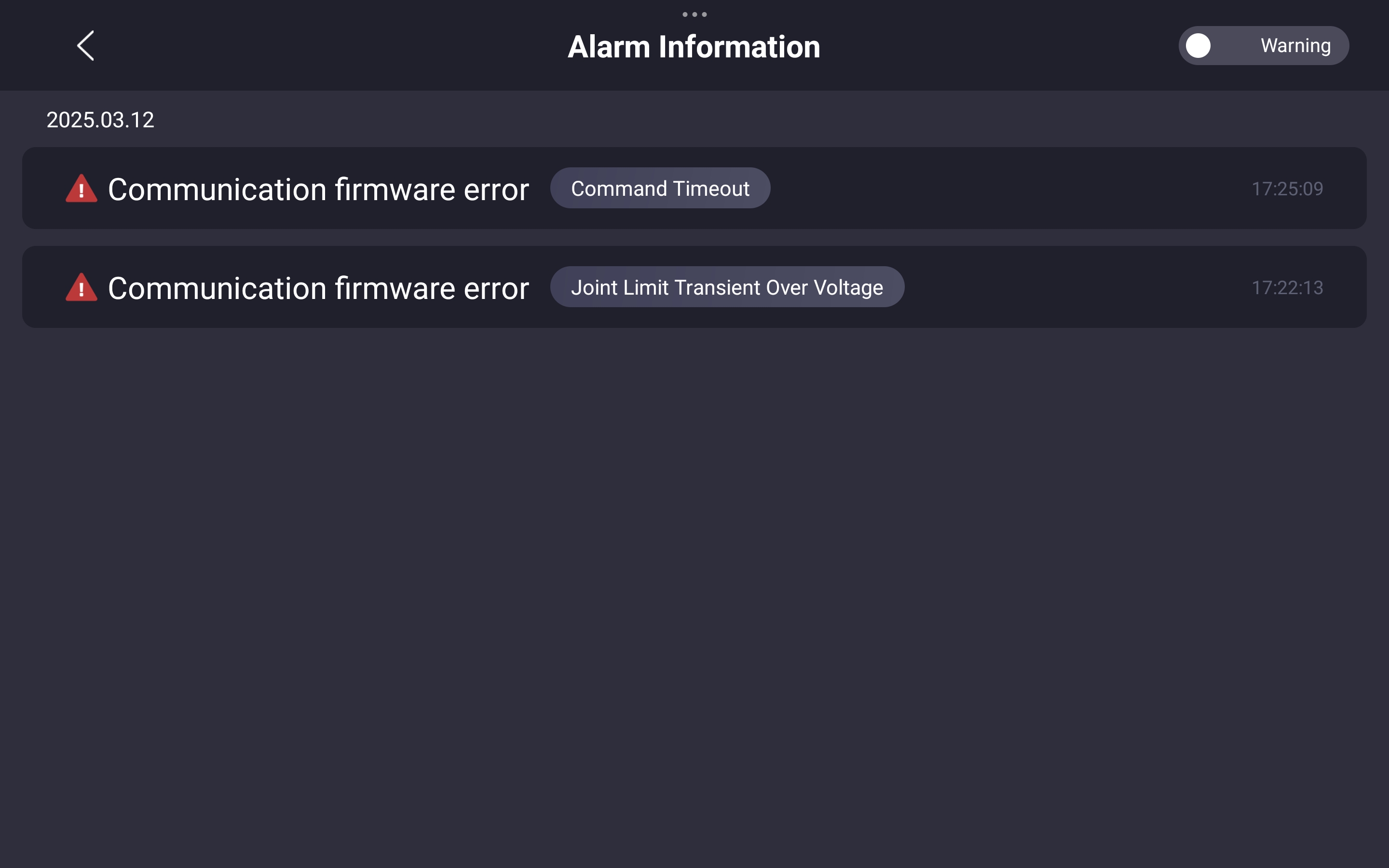
Task: Click the second "Communication firmware error" title
Action: (x=318, y=288)
